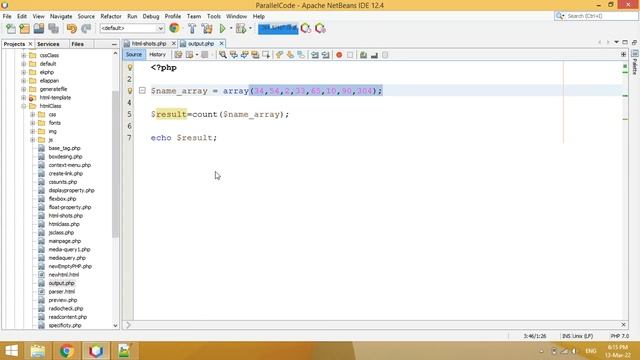Click the light bulb hint on line 3
The image size is (640, 360).
pos(130,91)
